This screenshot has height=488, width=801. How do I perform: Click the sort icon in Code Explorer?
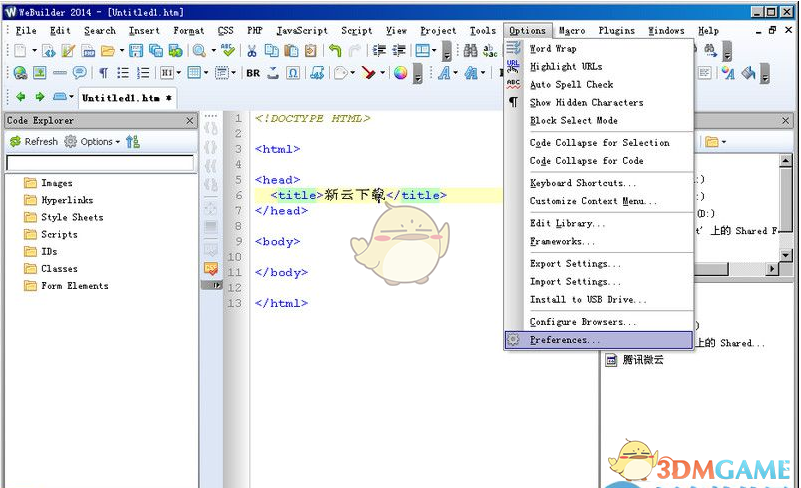pyautogui.click(x=133, y=142)
